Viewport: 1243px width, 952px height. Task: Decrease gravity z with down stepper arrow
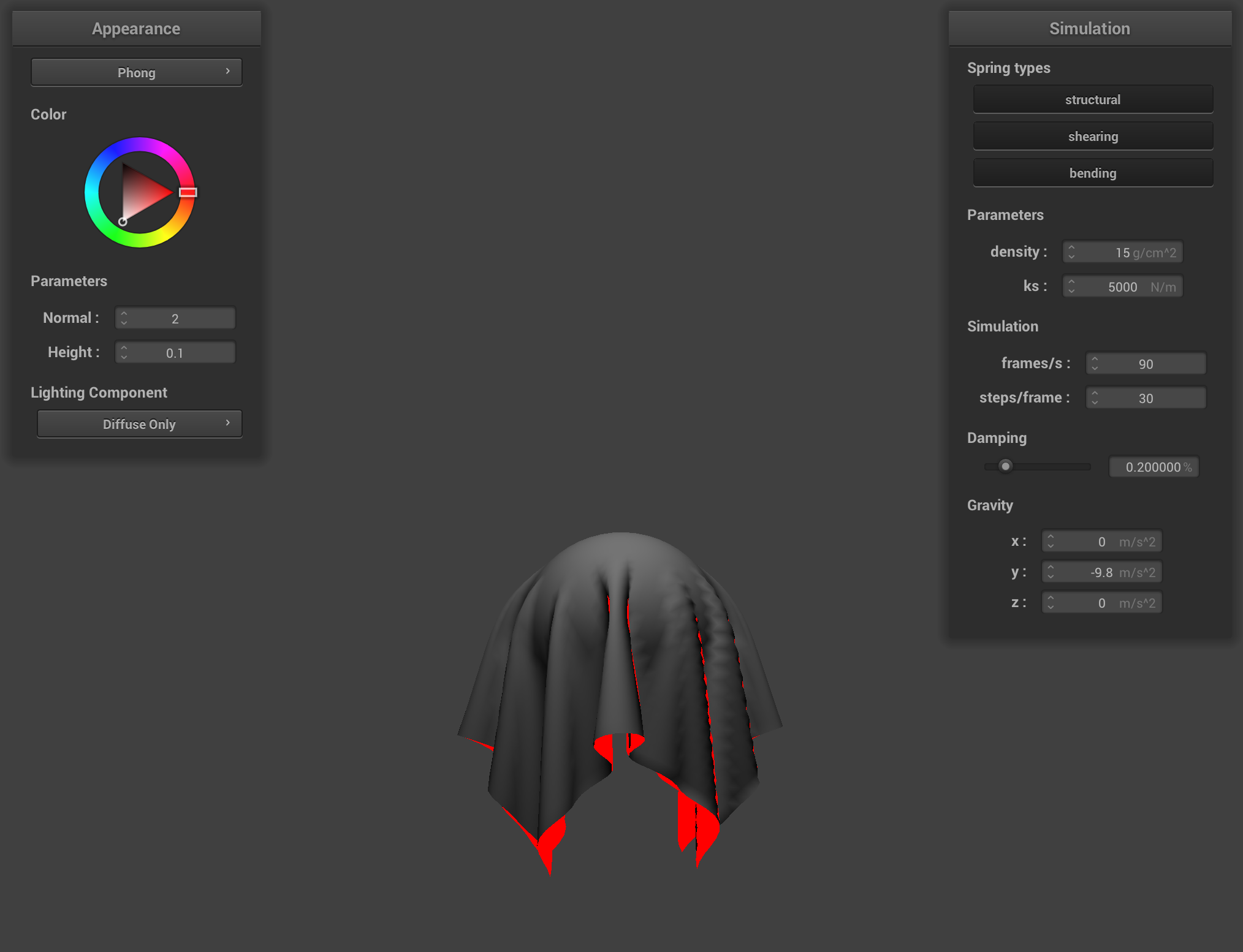tap(1051, 606)
